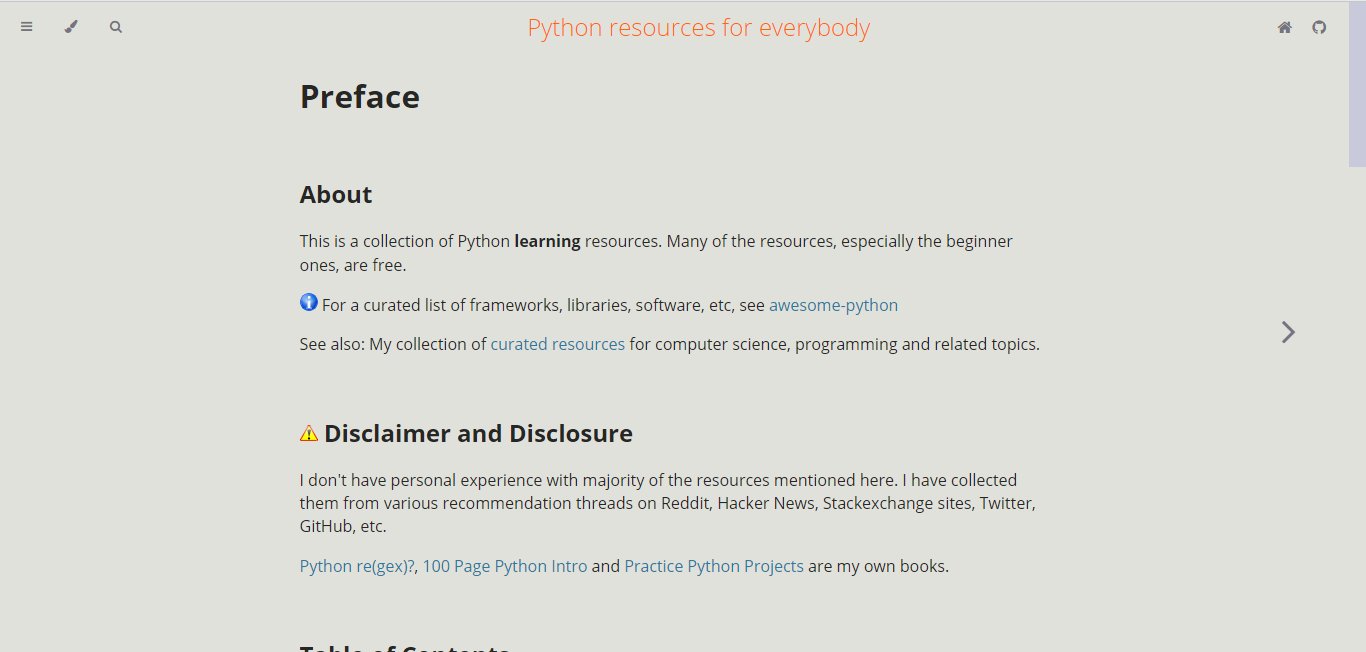The height and width of the screenshot is (652, 1366).
Task: Open the 100 Page Python Intro link
Action: [505, 566]
